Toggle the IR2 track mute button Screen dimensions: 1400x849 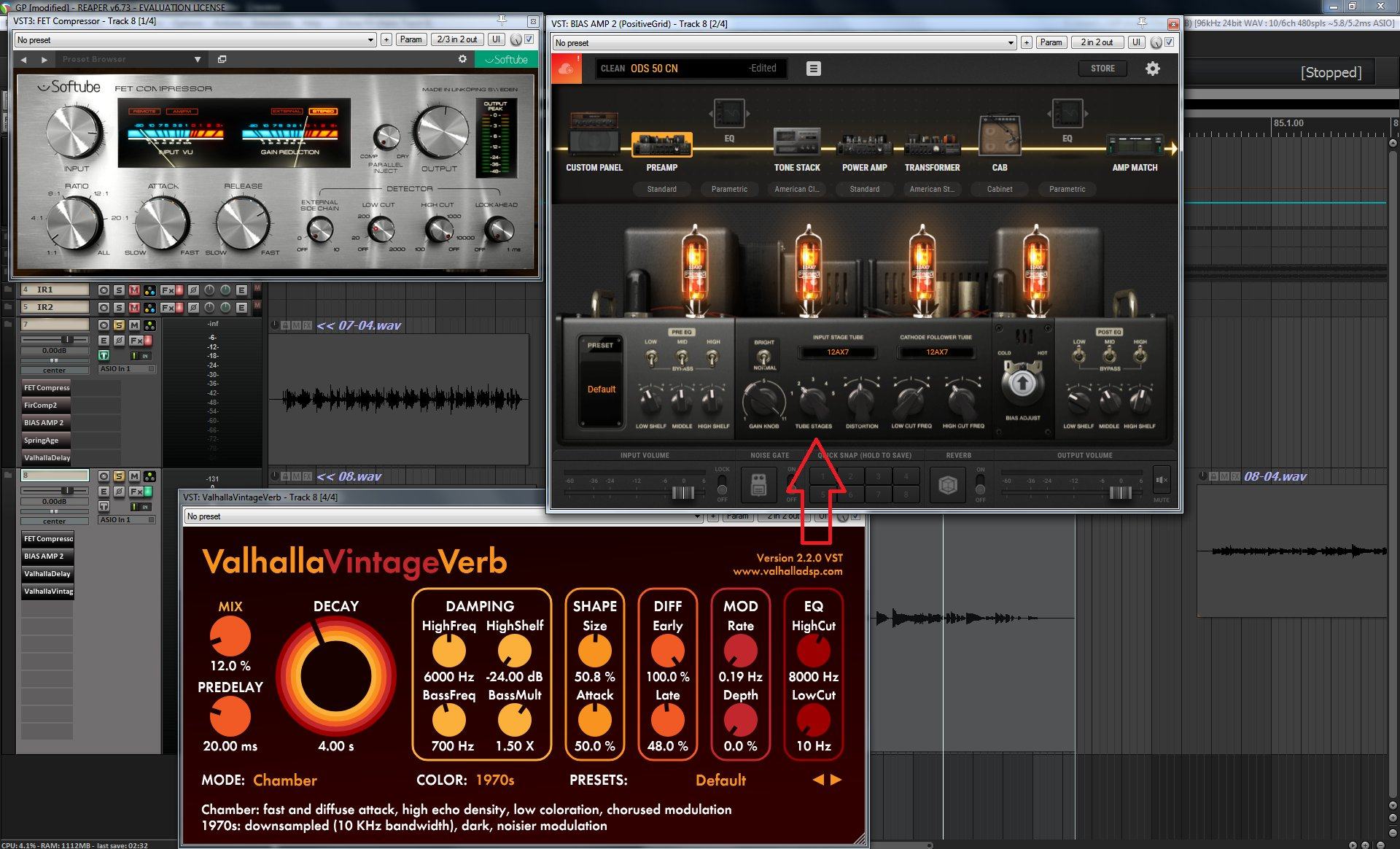pyautogui.click(x=134, y=308)
